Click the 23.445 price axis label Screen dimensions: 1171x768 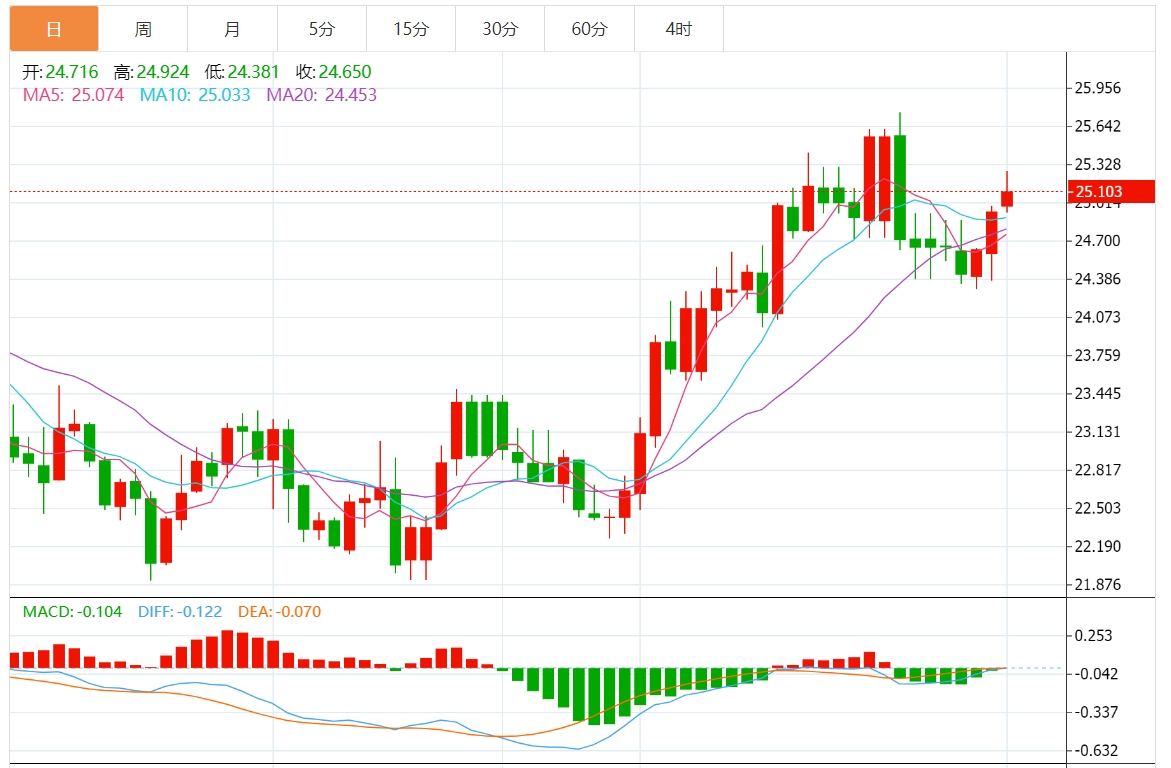click(x=1097, y=393)
